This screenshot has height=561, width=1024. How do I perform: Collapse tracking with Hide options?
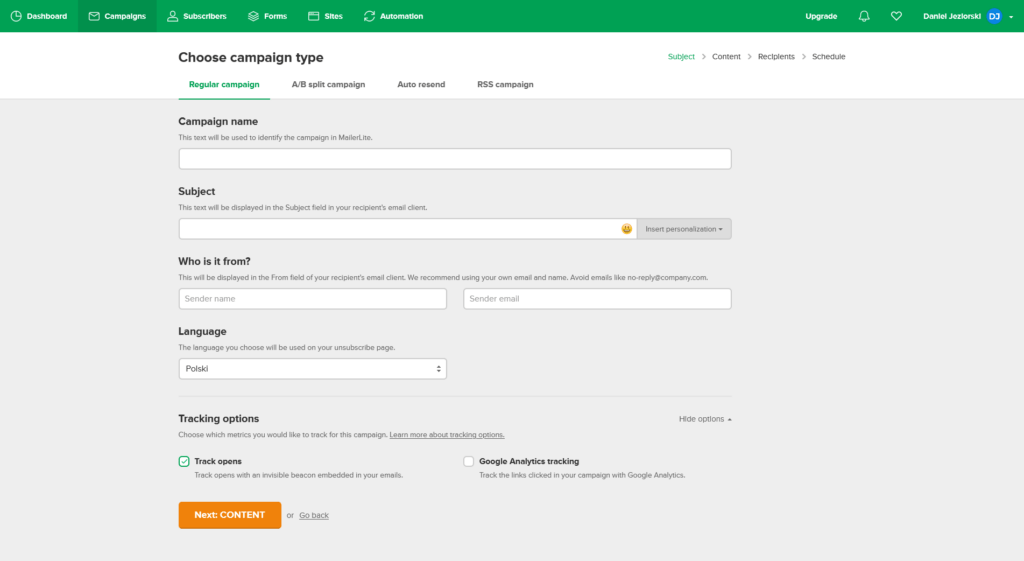point(705,419)
